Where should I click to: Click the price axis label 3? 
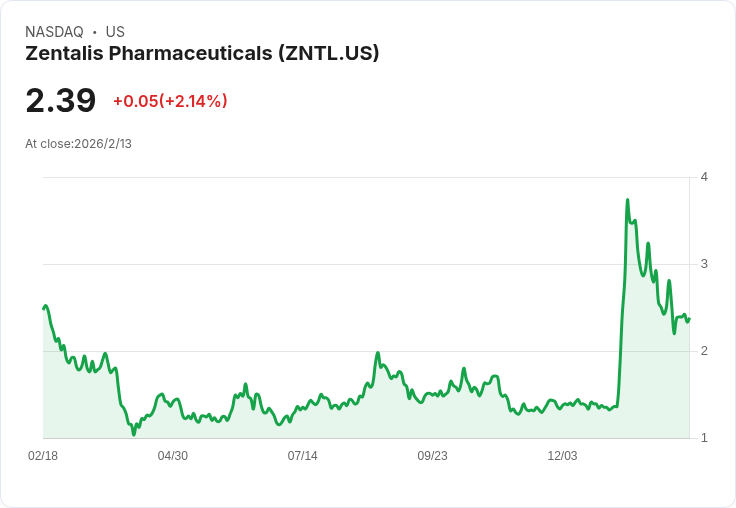[704, 264]
